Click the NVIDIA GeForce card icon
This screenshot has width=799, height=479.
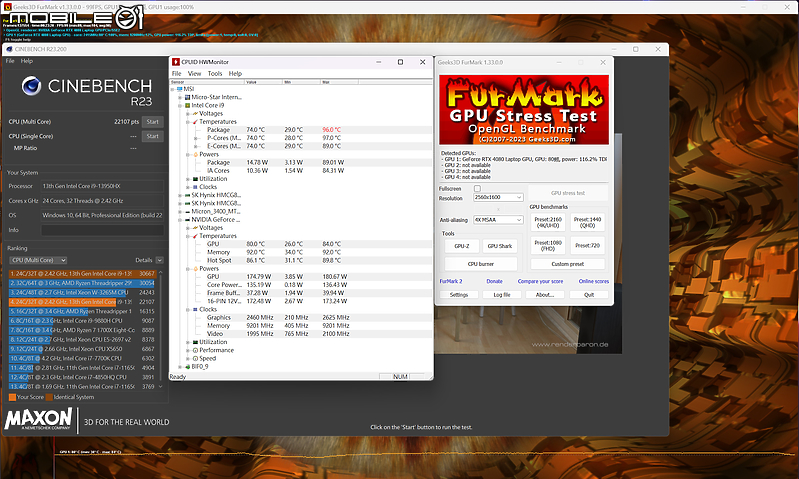(x=188, y=220)
